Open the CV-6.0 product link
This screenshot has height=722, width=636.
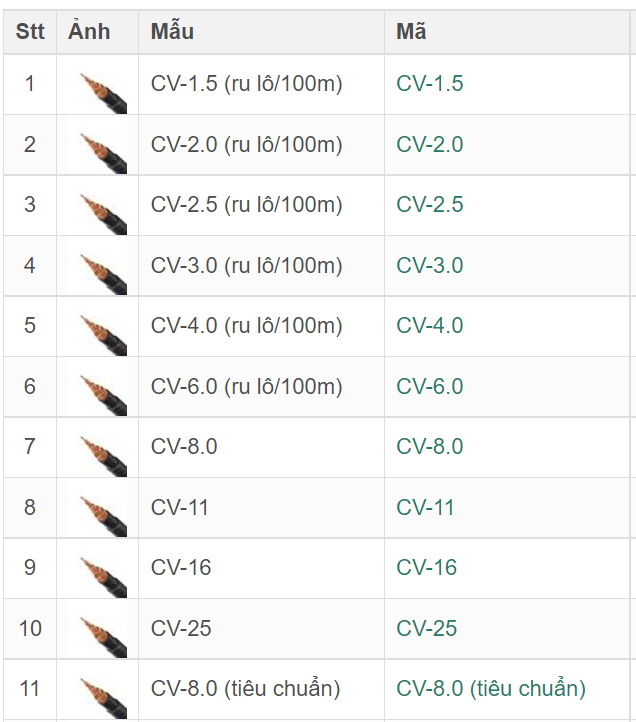pyautogui.click(x=430, y=387)
